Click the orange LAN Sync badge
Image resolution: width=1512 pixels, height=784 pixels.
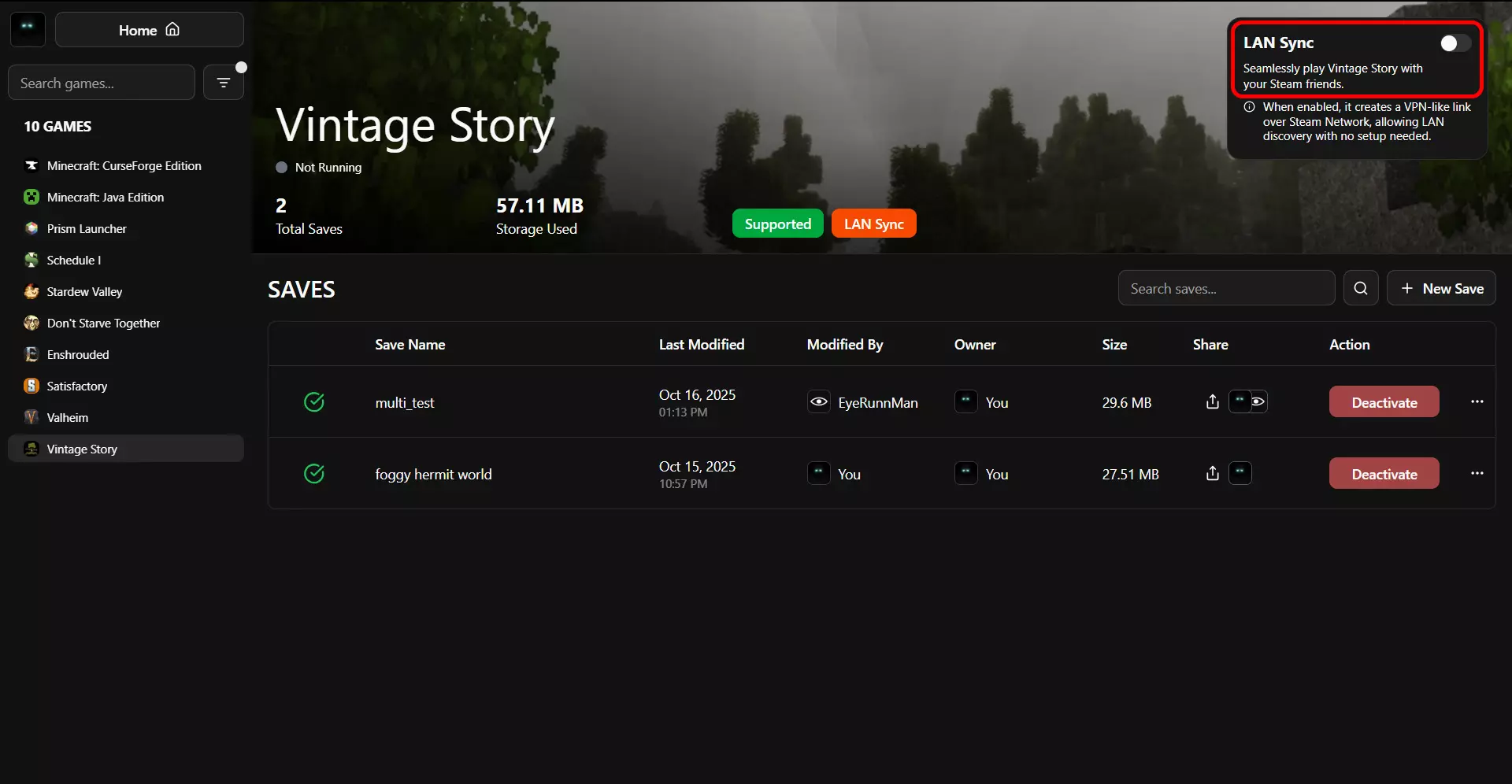coord(874,224)
